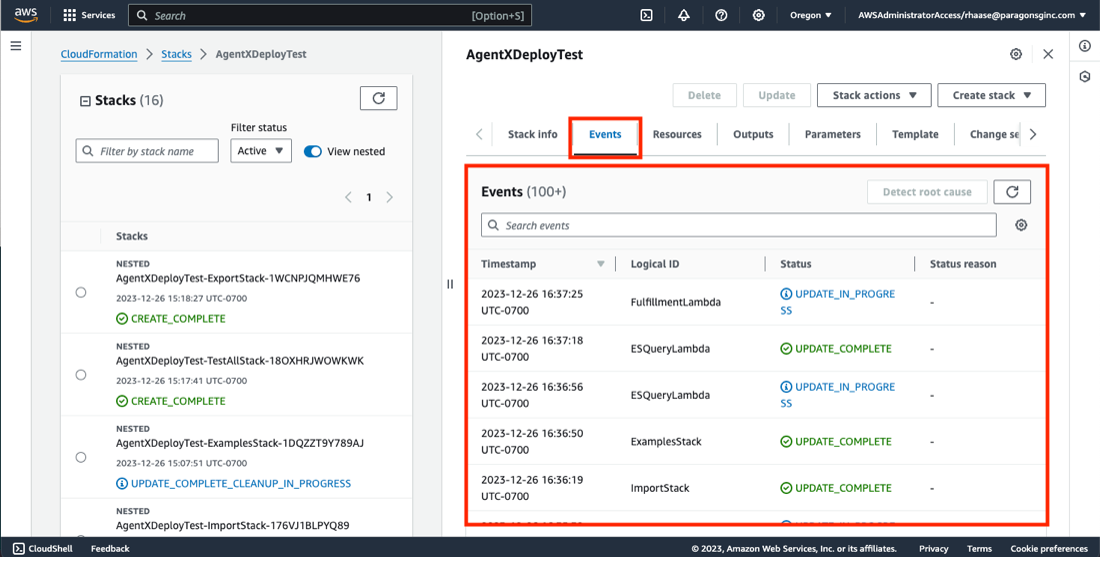
Task: Select the TestAllStack nested stack radio
Action: 81,375
